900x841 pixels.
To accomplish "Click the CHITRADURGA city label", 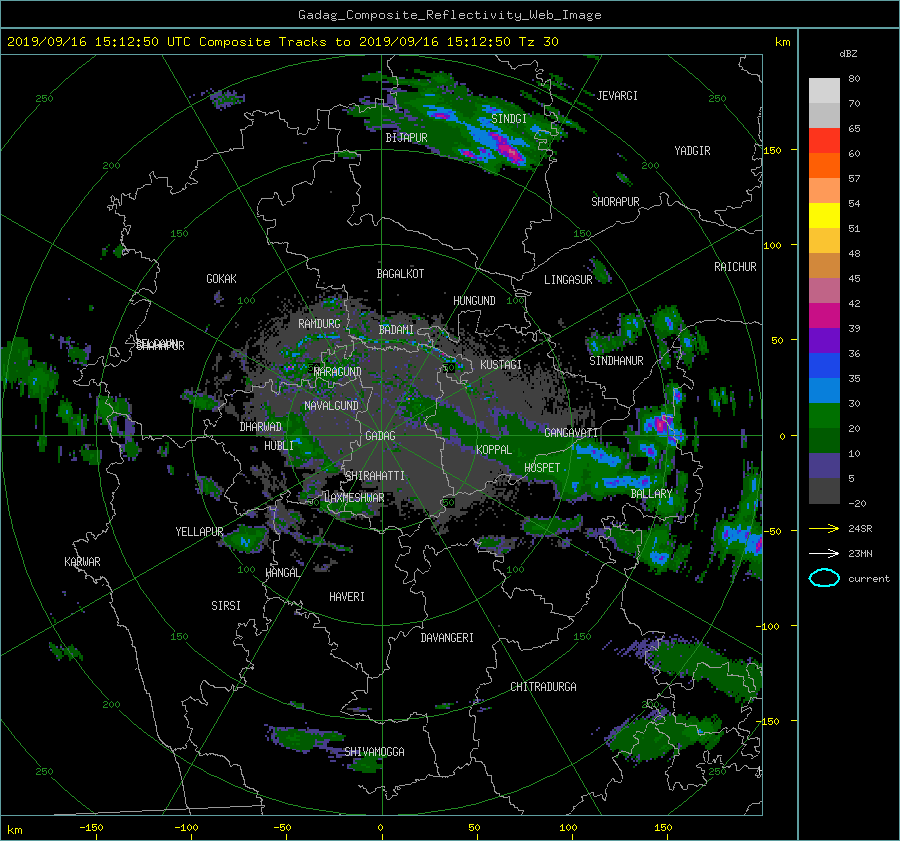I will [543, 687].
